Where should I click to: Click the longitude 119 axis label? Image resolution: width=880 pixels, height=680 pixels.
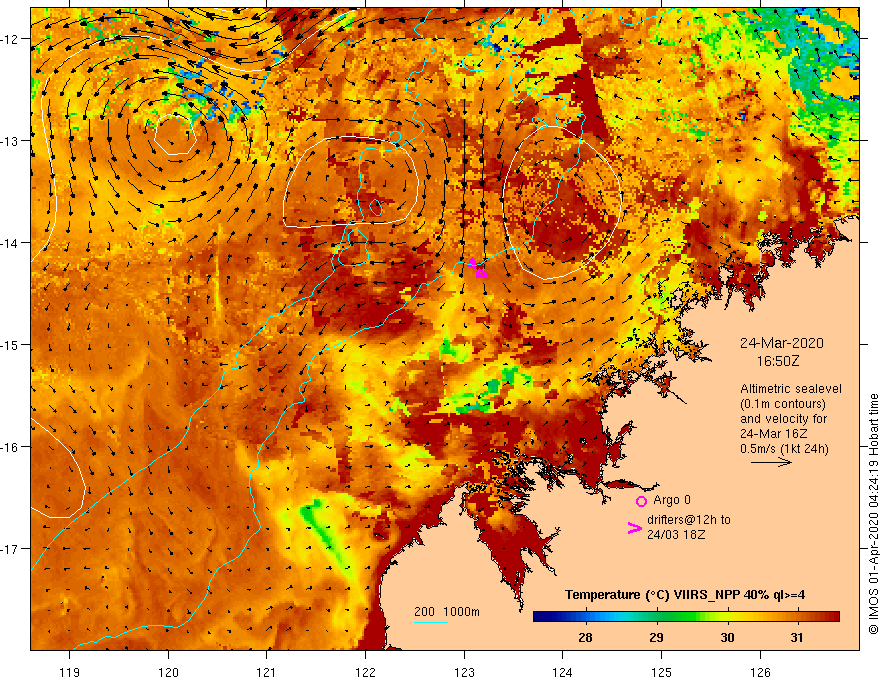pyautogui.click(x=70, y=672)
